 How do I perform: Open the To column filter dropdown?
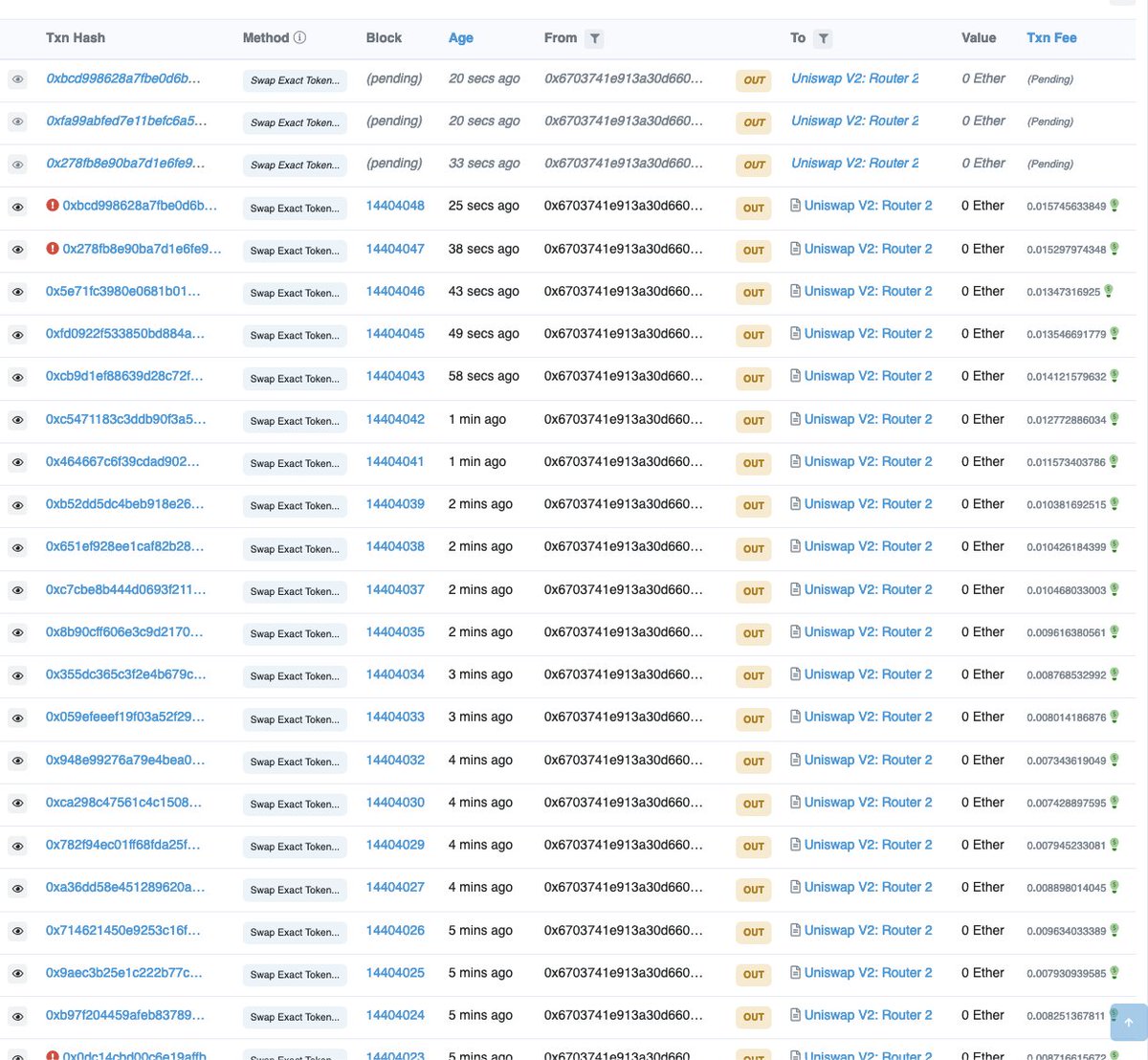tap(824, 38)
